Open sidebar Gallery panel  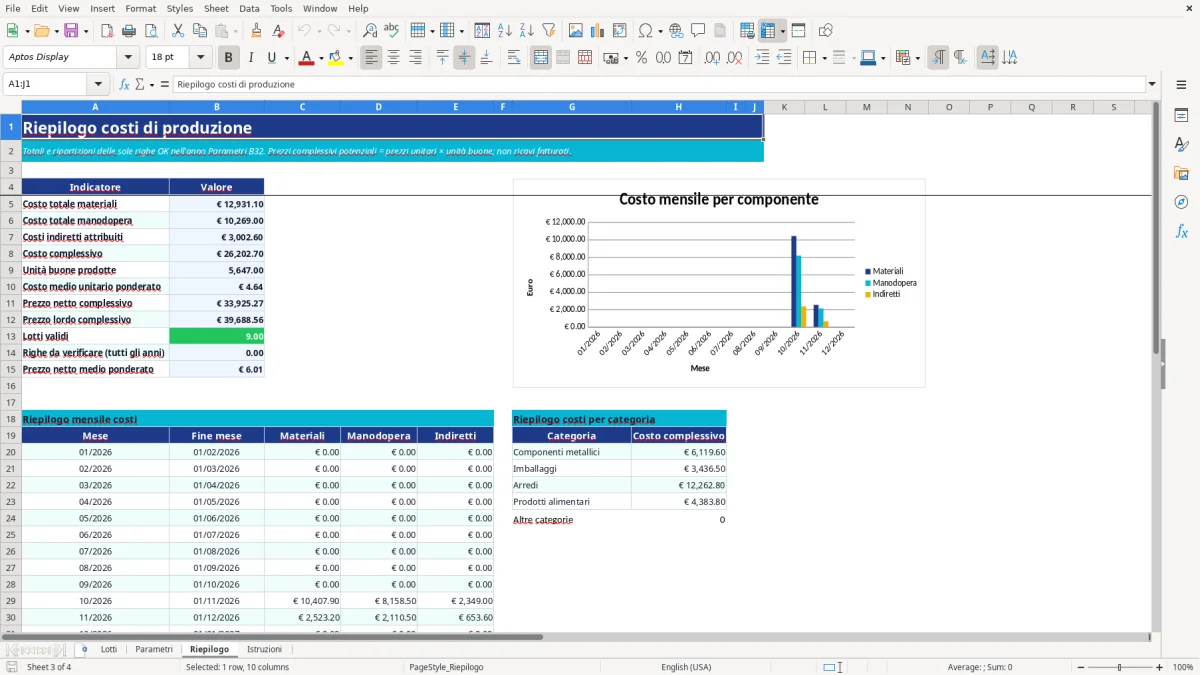tap(1181, 173)
